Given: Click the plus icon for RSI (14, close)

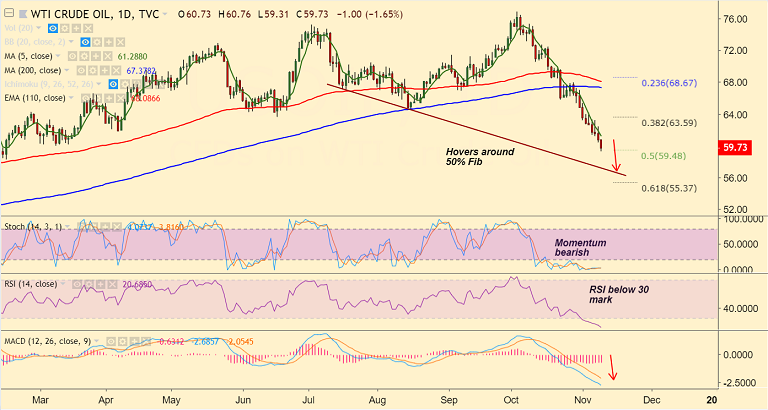Looking at the screenshot, I should tap(100, 284).
